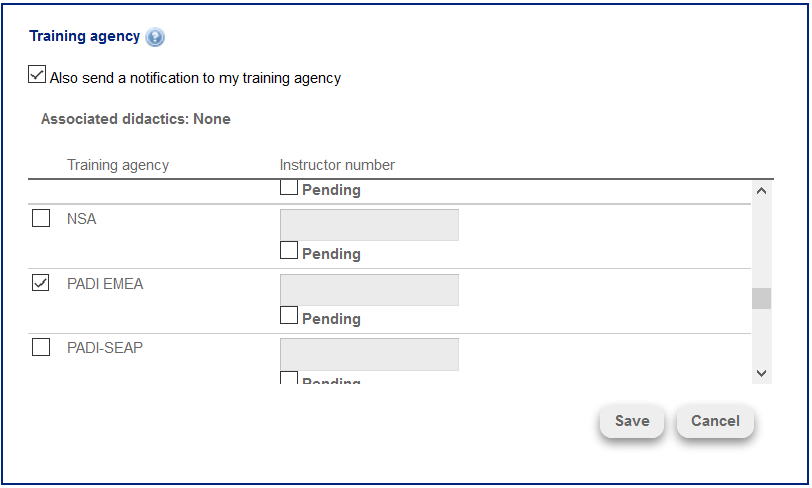This screenshot has width=812, height=488.
Task: Enable the Pending checkbox under NSA
Action: click(289, 251)
